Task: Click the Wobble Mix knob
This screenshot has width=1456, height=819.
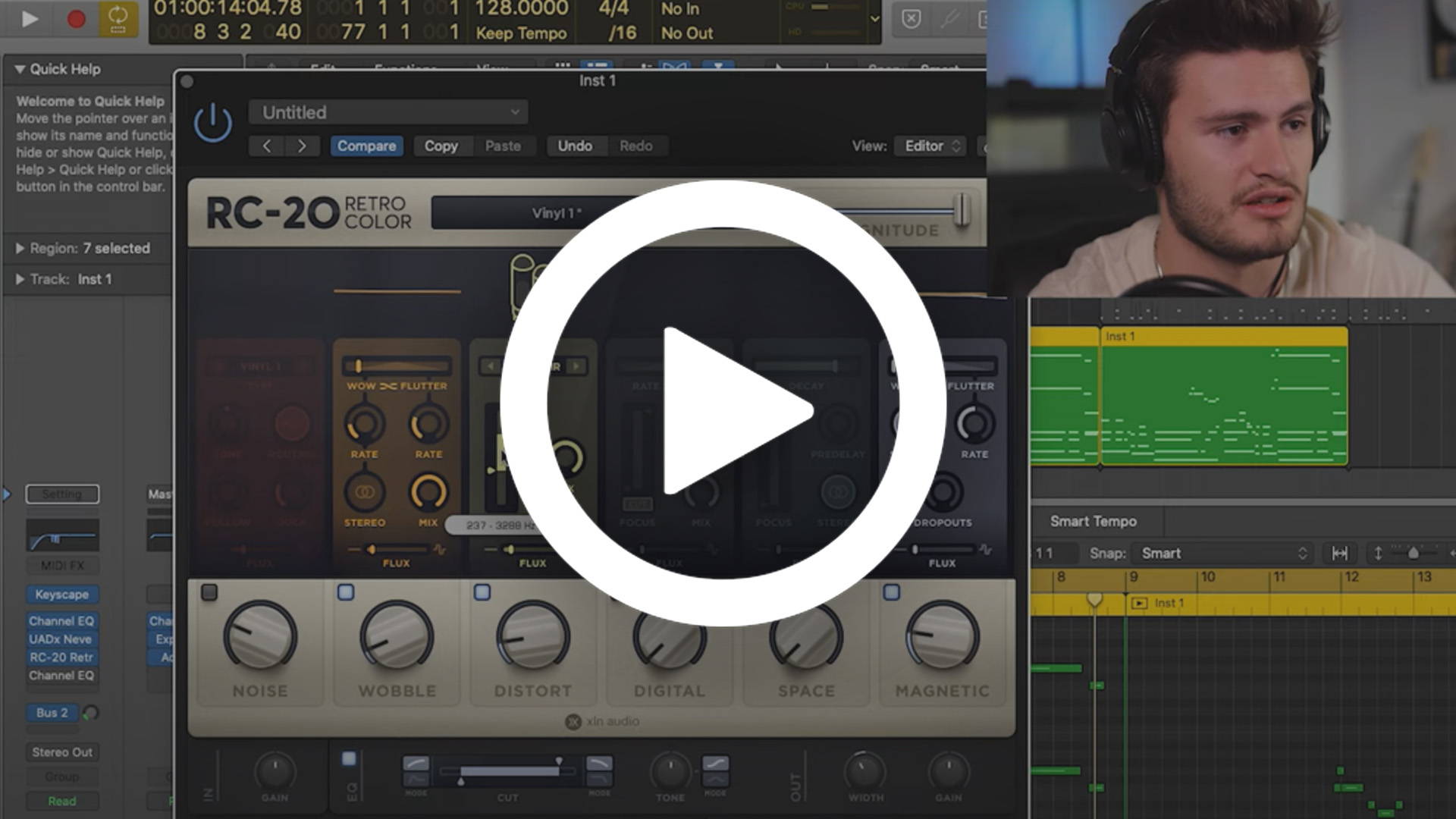Action: pyautogui.click(x=428, y=492)
